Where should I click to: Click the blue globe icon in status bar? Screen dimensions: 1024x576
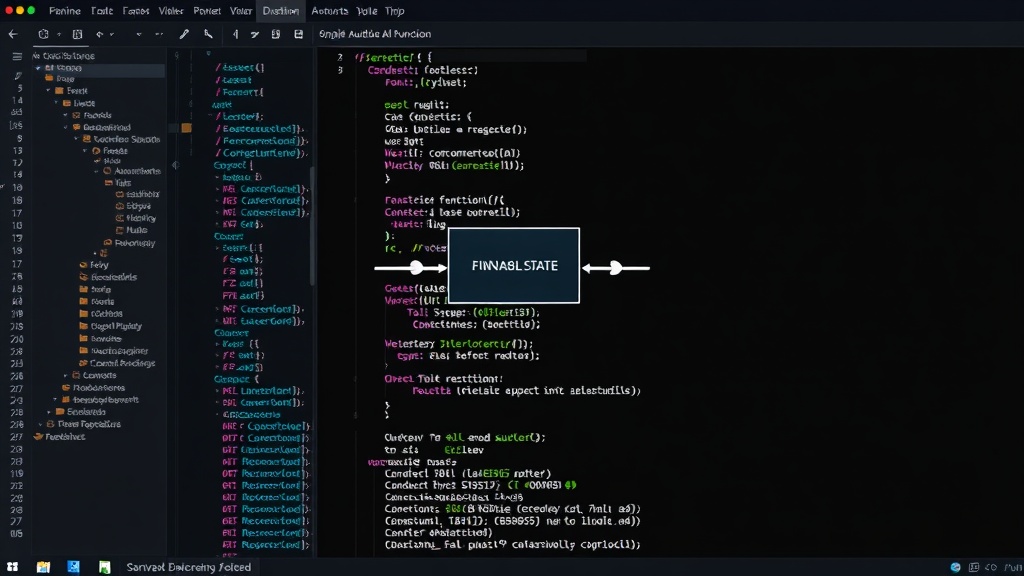[x=955, y=567]
